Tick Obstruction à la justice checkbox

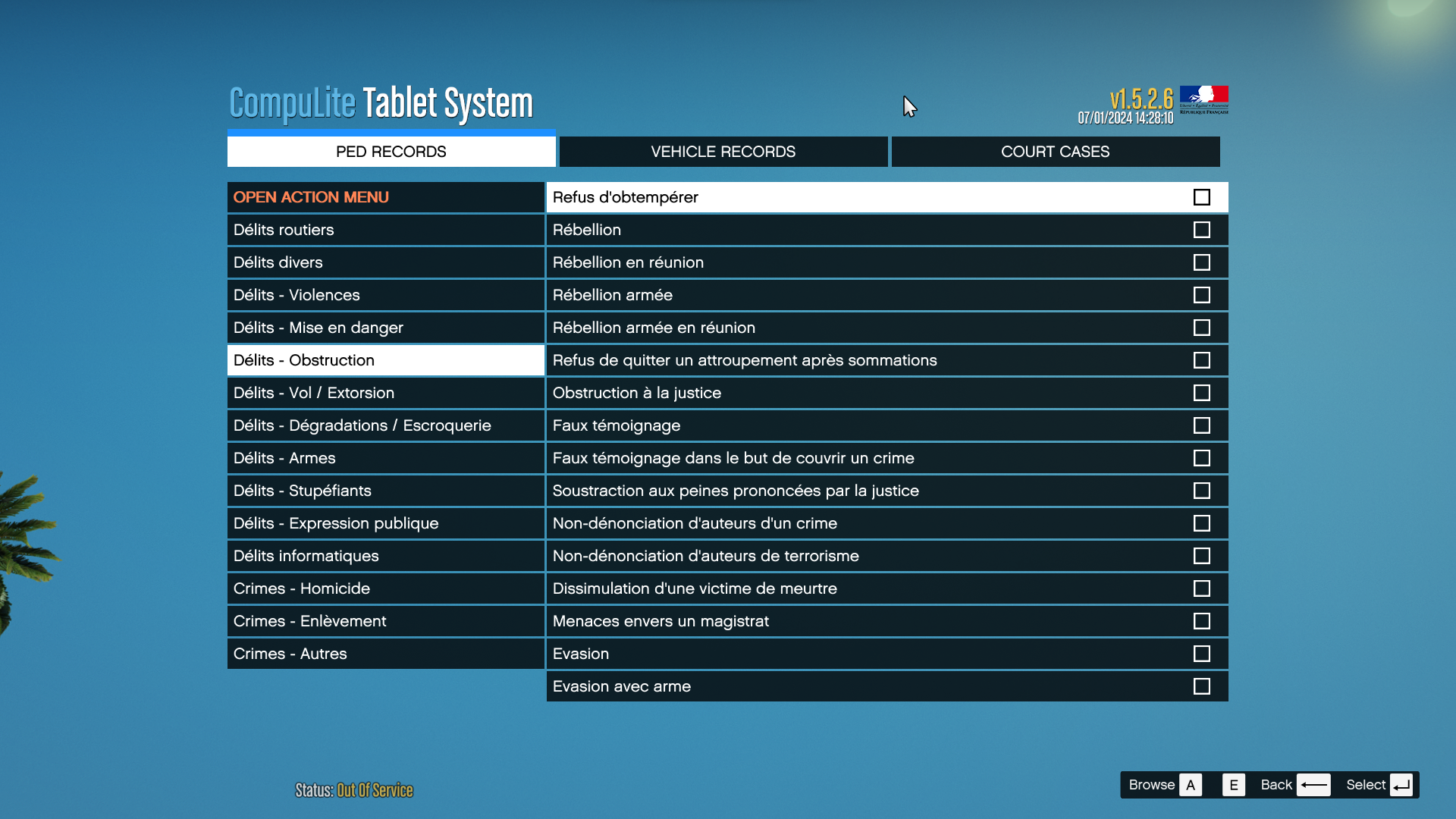tap(1201, 393)
